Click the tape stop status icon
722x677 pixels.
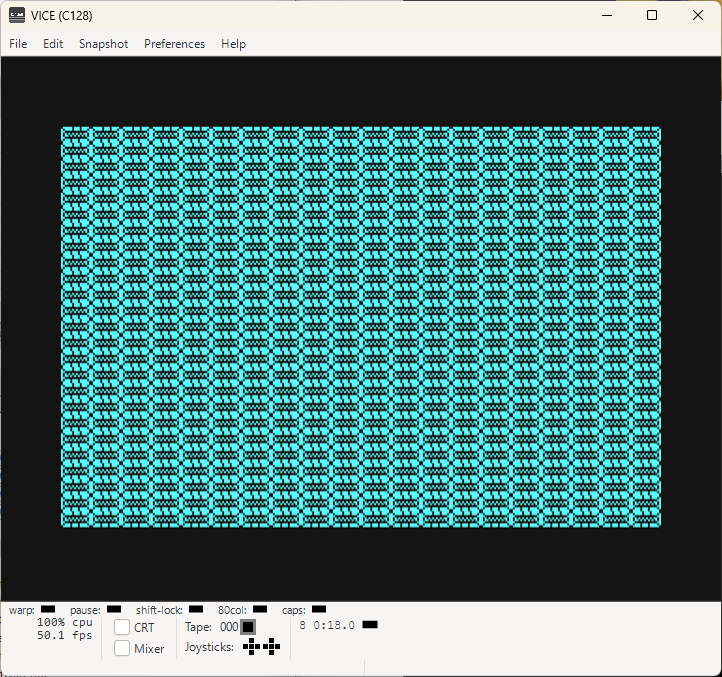(248, 627)
